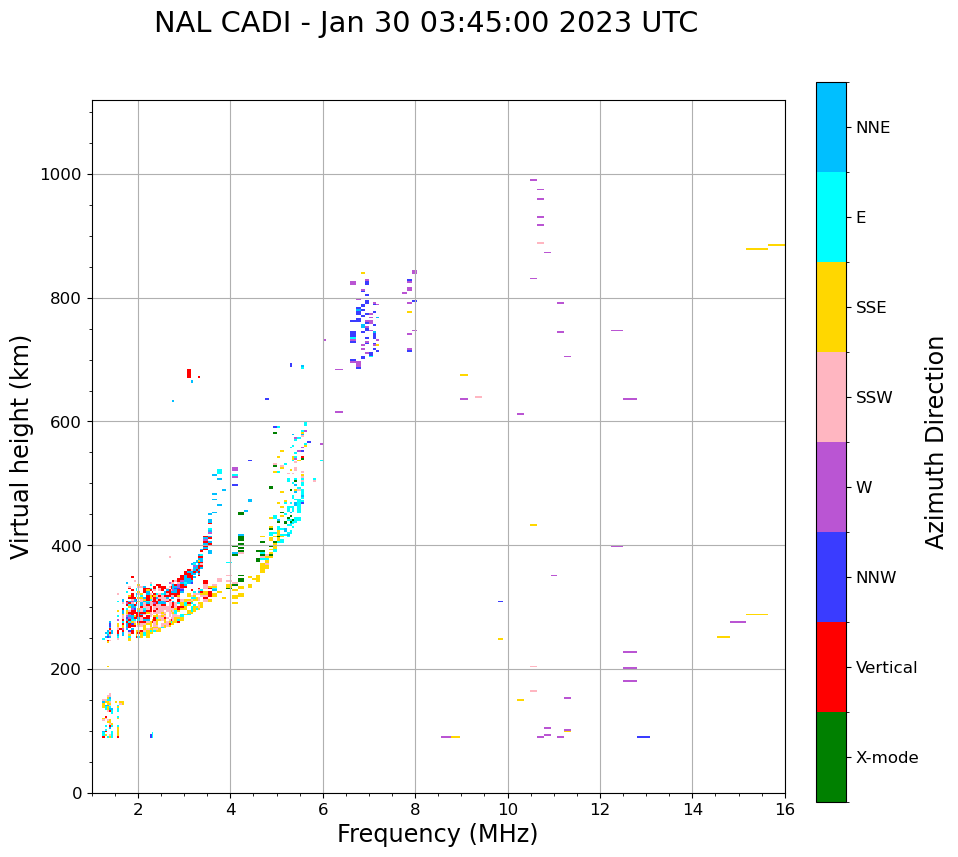
Task: Click the 1000 tick on height axis
Action: [60, 174]
